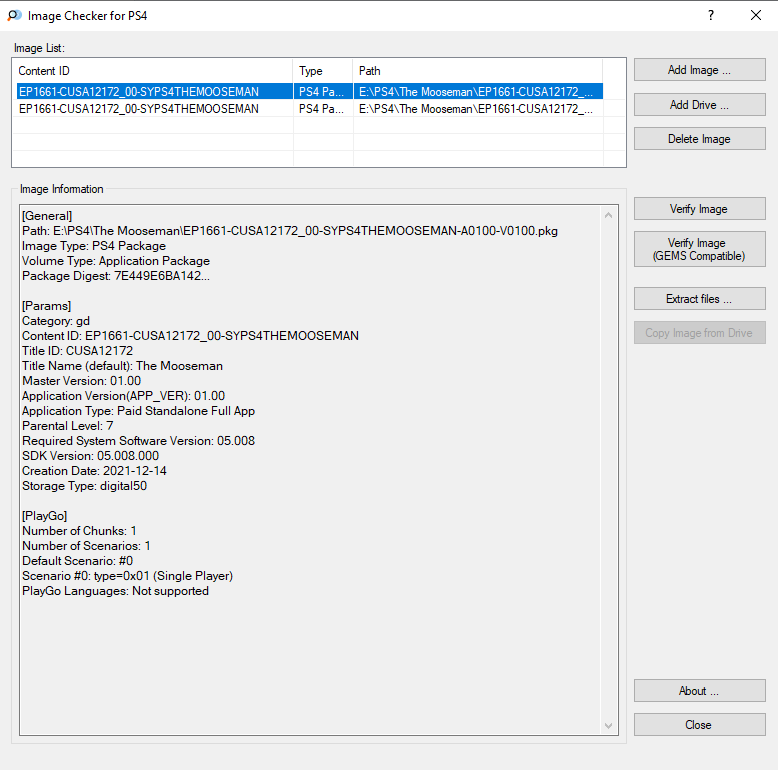Run Verify Image on the package
This screenshot has height=770, width=778.
(699, 209)
